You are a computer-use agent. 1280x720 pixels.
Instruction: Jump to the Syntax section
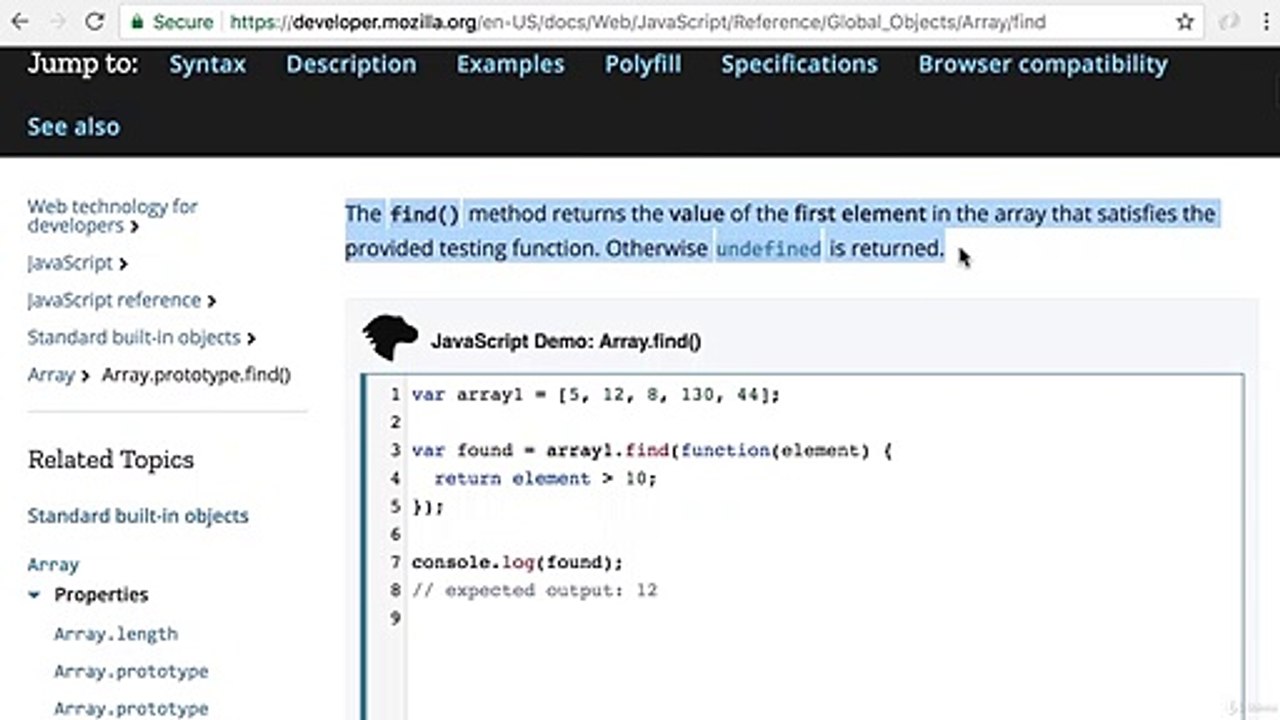pyautogui.click(x=207, y=64)
